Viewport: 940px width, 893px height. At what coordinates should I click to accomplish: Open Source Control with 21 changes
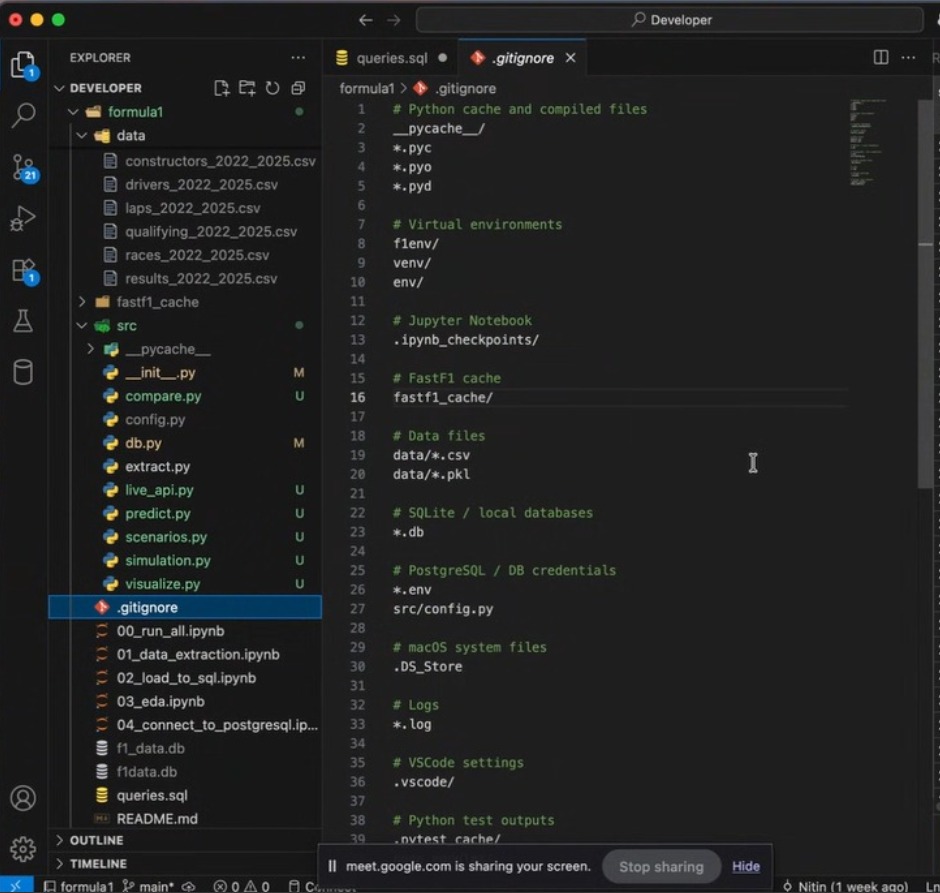click(x=24, y=168)
